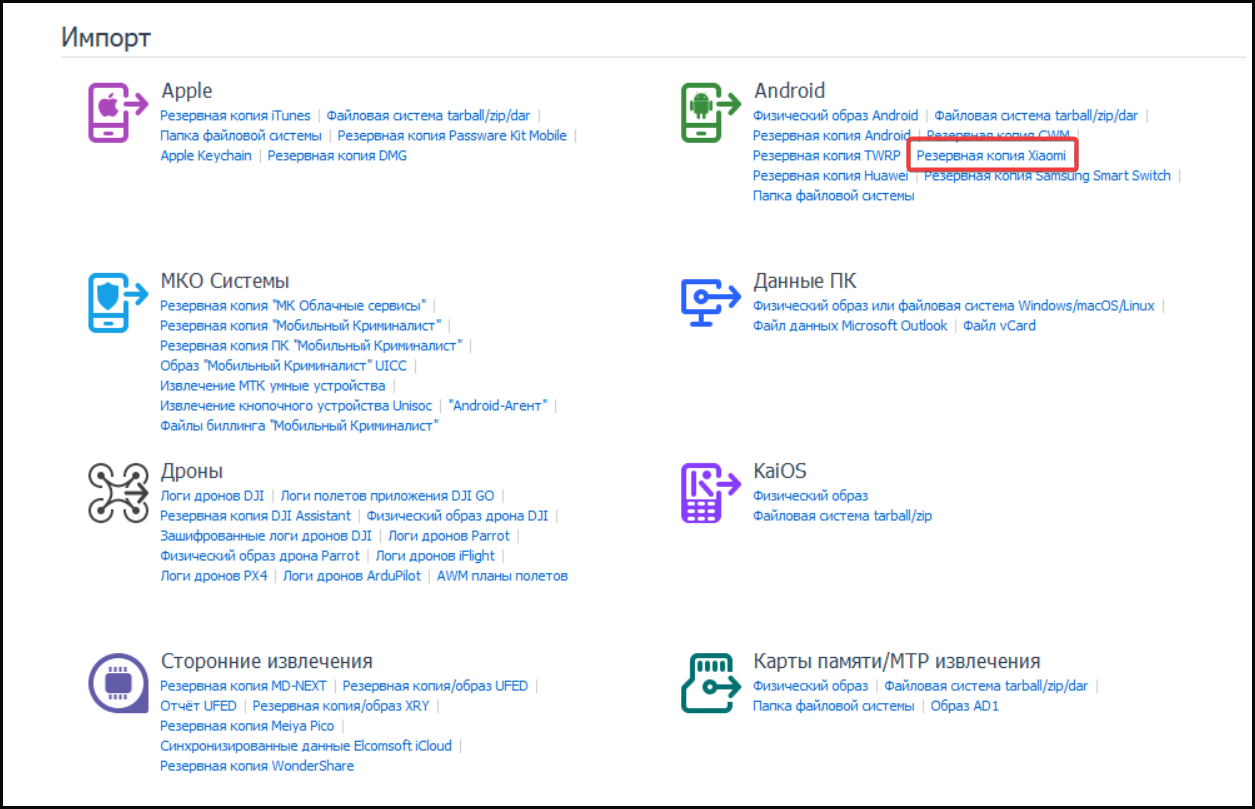Screen dimensions: 1255x809
Task: Select Резервная копия Xiaomi link
Action: click(991, 156)
